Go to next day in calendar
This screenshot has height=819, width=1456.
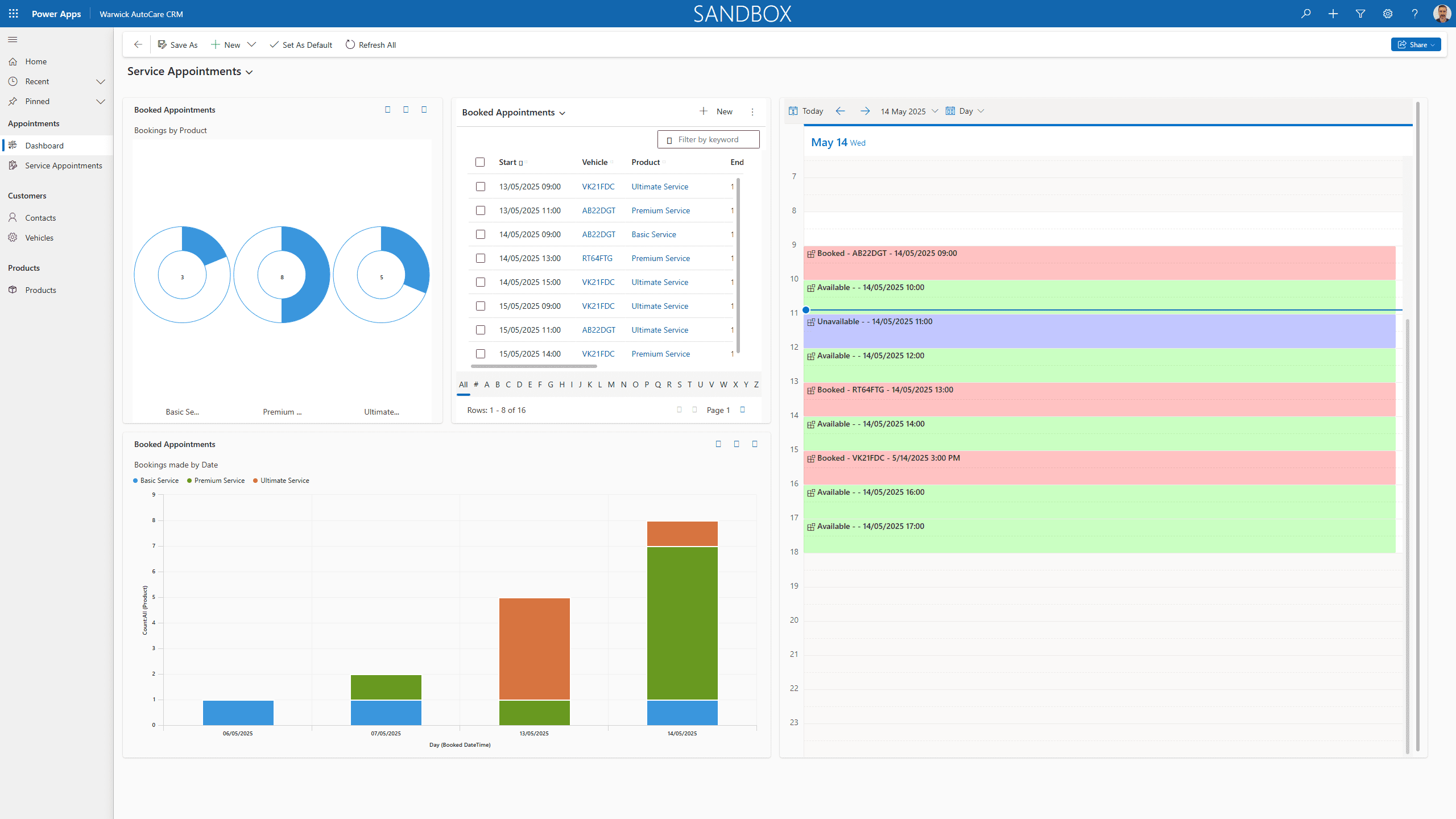864,111
